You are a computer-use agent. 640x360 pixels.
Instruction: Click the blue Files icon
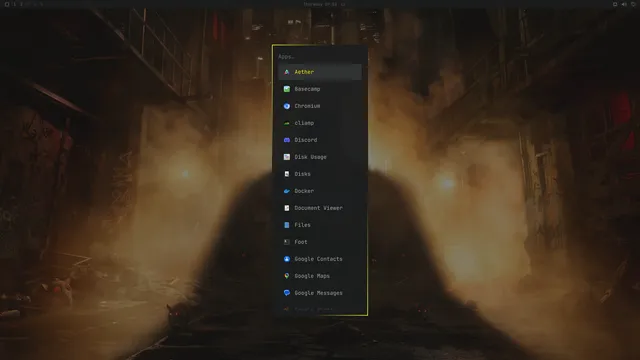coord(287,225)
